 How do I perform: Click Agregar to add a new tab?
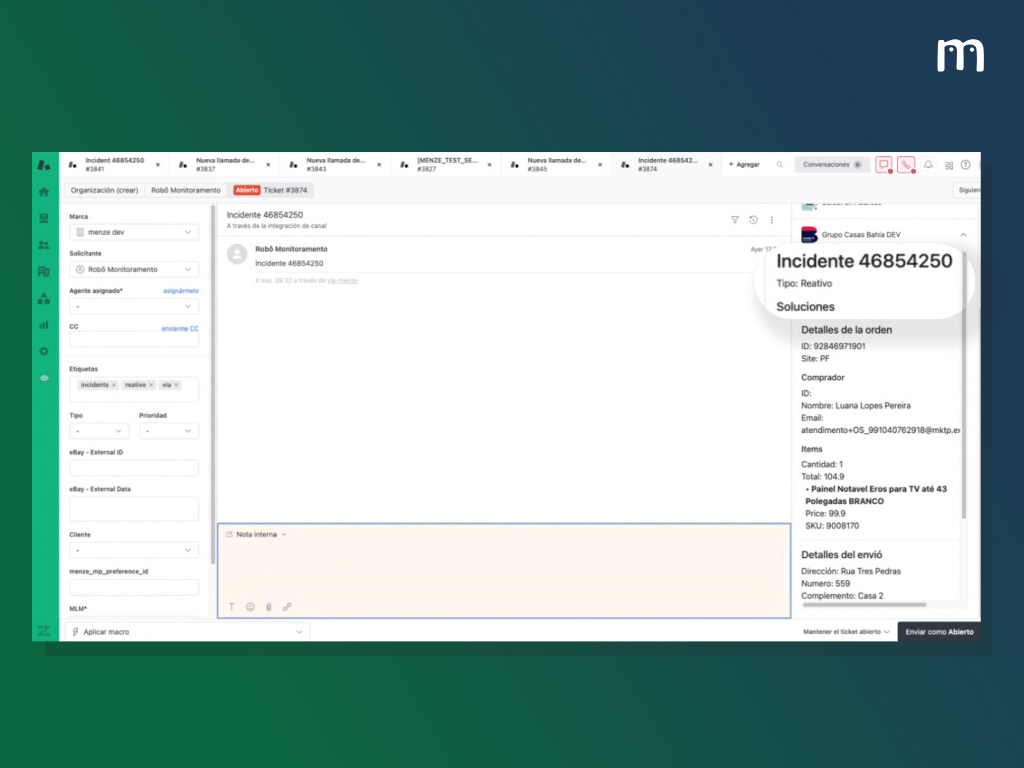[744, 164]
